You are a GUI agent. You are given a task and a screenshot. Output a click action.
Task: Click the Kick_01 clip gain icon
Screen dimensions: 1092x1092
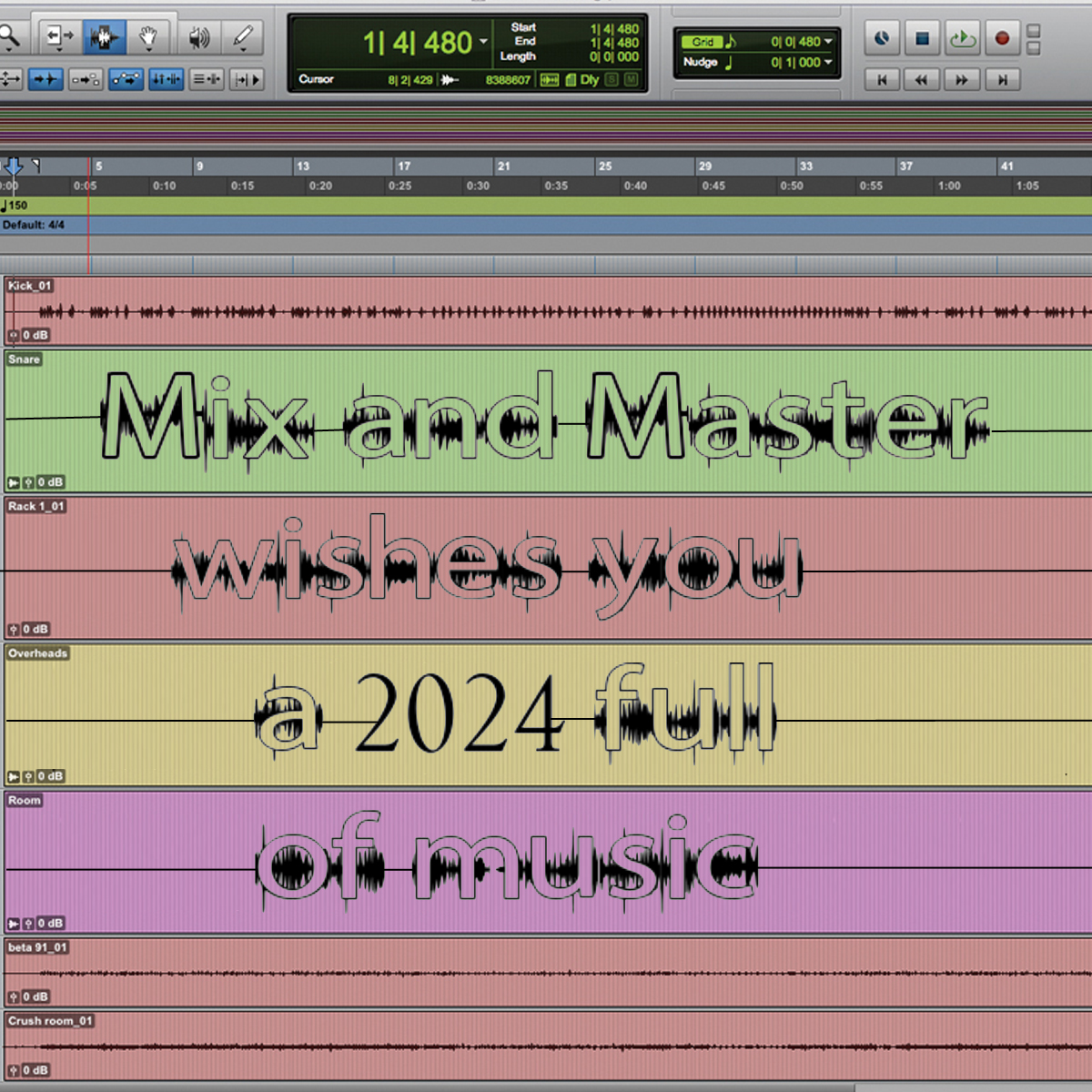click(13, 335)
